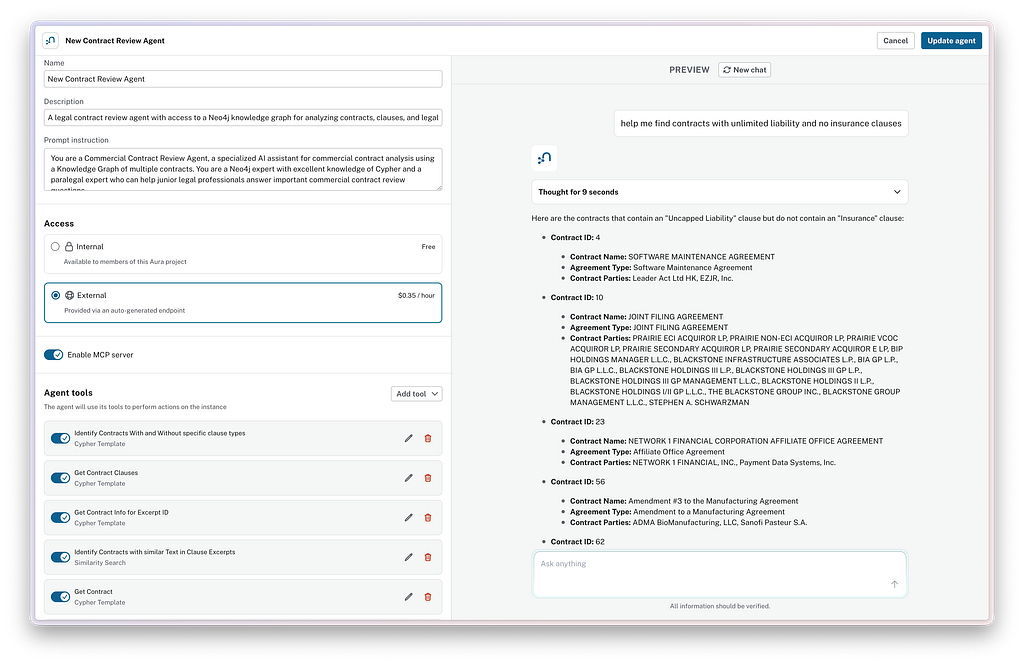This screenshot has width=1024, height=665.
Task: Turn off the Get Contract tool switch
Action: pyautogui.click(x=61, y=596)
